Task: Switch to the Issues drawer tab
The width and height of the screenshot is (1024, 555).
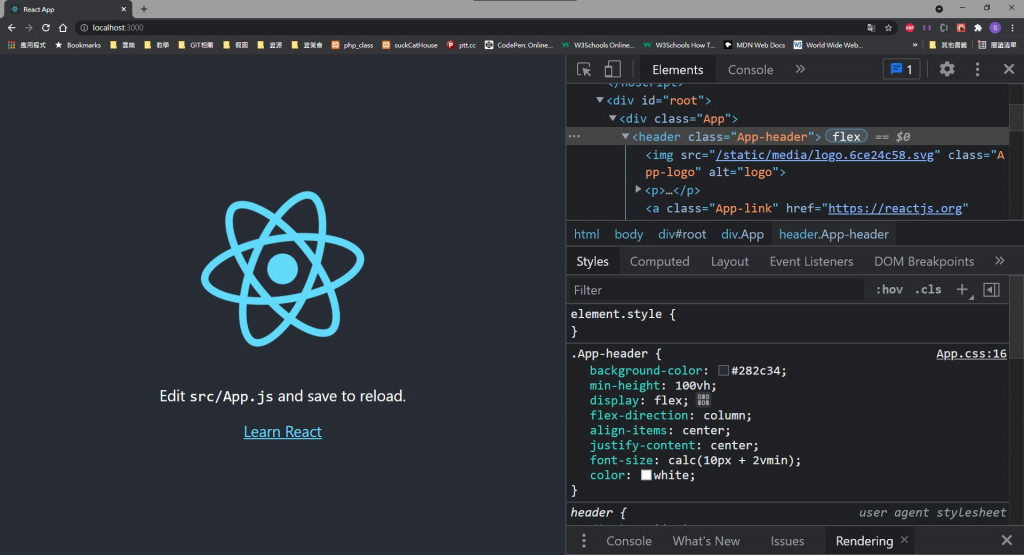Action: [787, 541]
